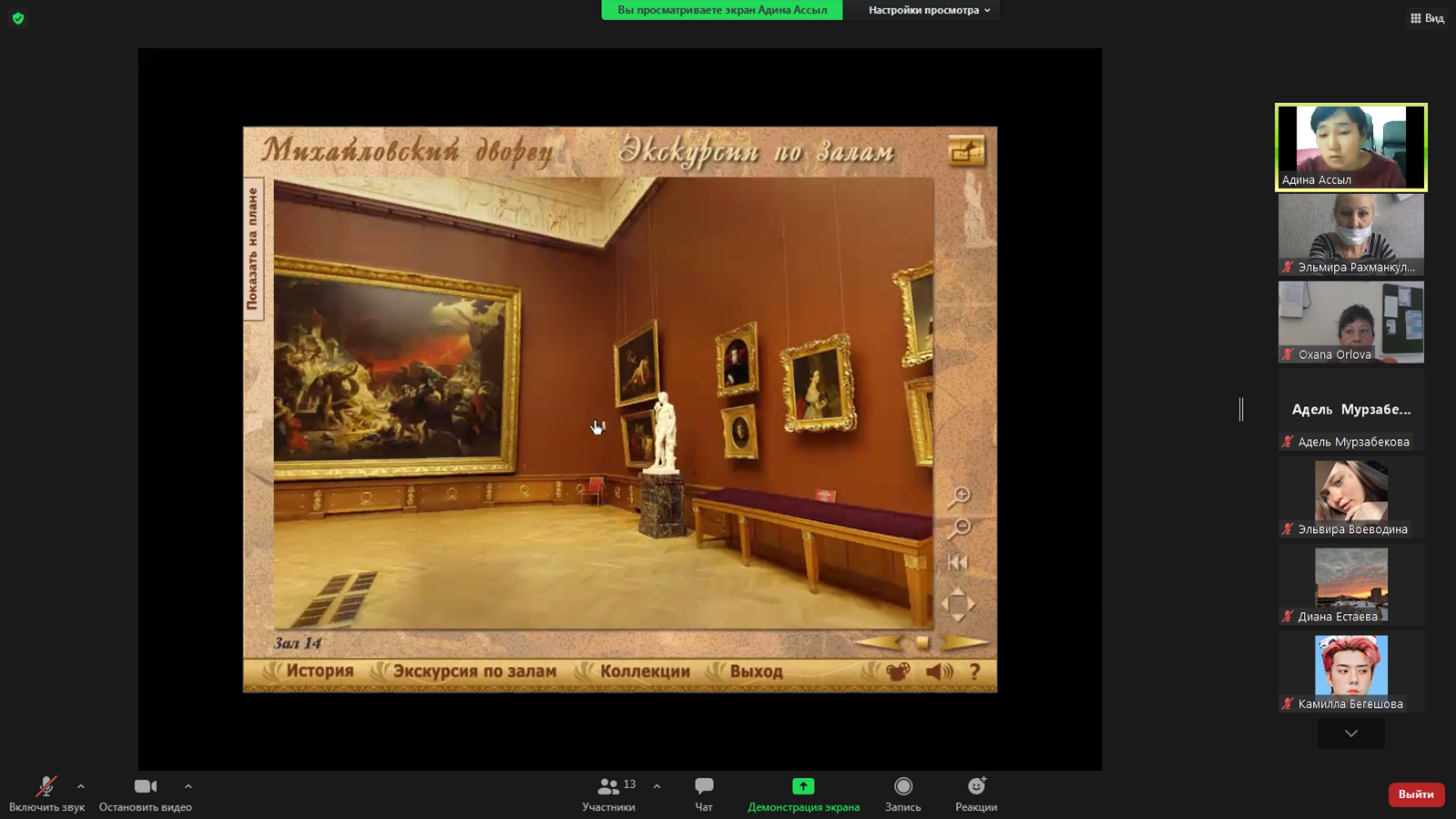Open the Коллекции menu item
Viewport: 1456px width, 819px height.
[645, 671]
